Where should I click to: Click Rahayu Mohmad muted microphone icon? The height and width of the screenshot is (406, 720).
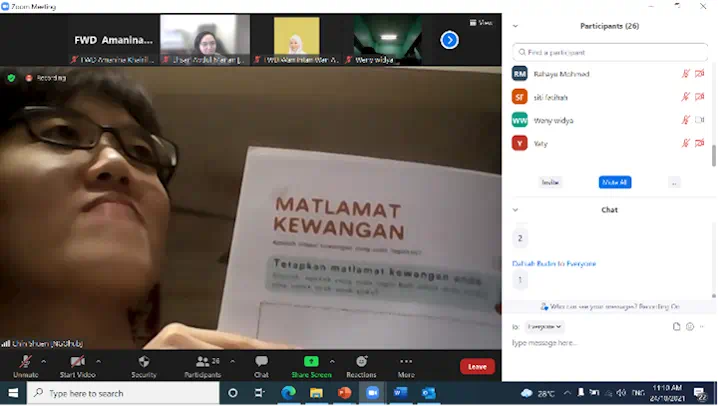point(686,73)
